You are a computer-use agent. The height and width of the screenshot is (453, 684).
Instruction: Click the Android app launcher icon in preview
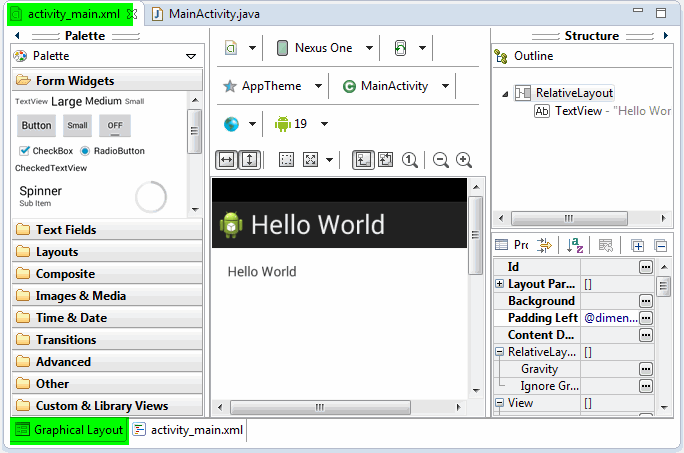(x=231, y=225)
